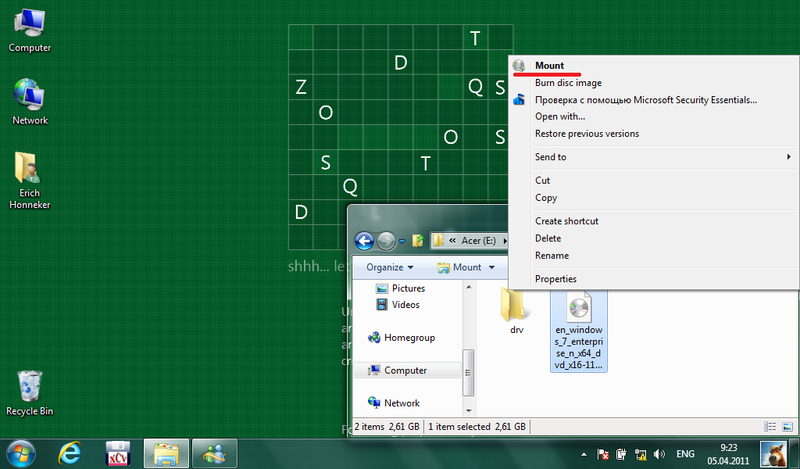Open the xCv floppy-disk taskbar app
Viewport: 800px width, 469px height.
(x=118, y=453)
